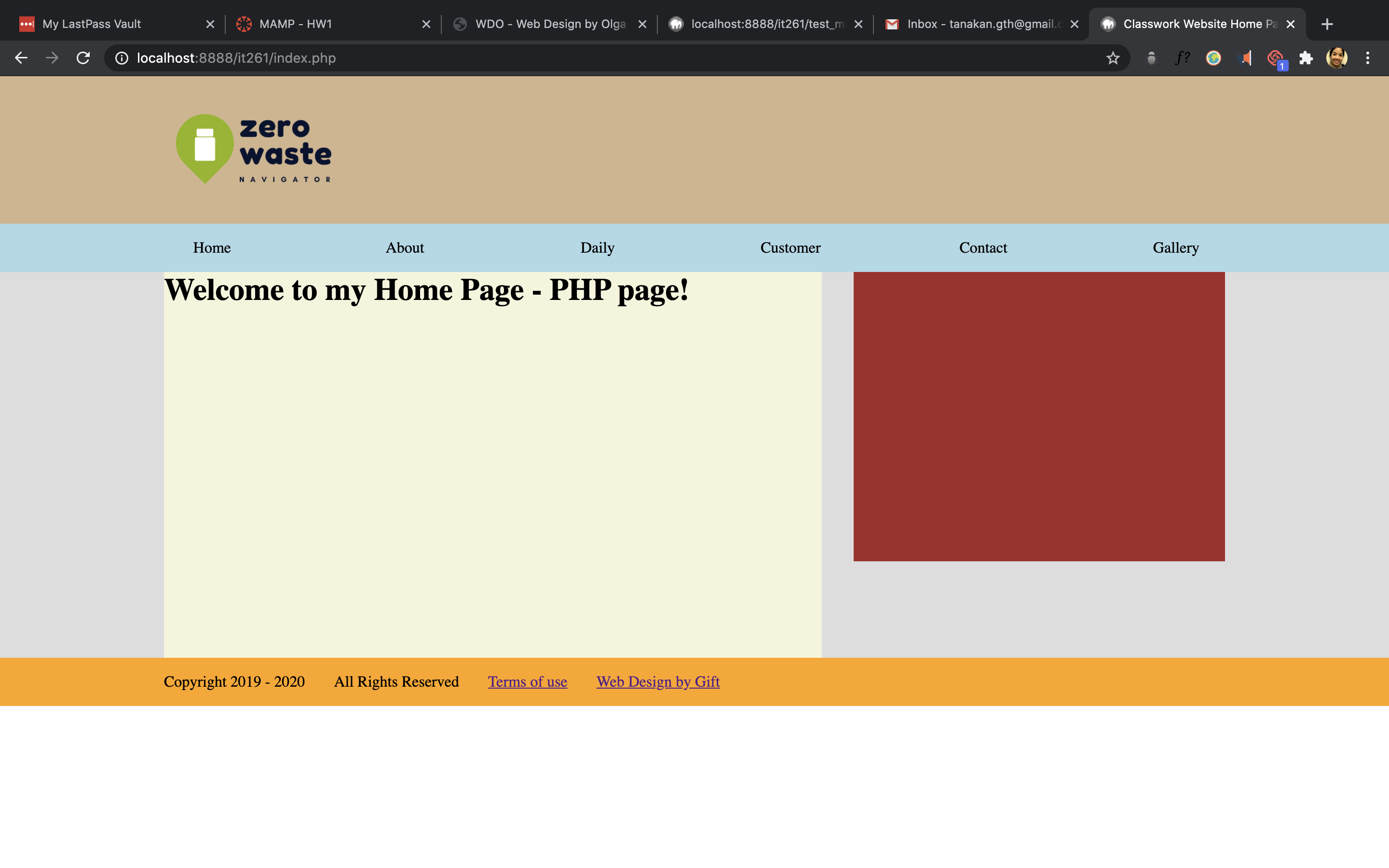Click the browser back arrow
The width and height of the screenshot is (1389, 868).
point(21,58)
